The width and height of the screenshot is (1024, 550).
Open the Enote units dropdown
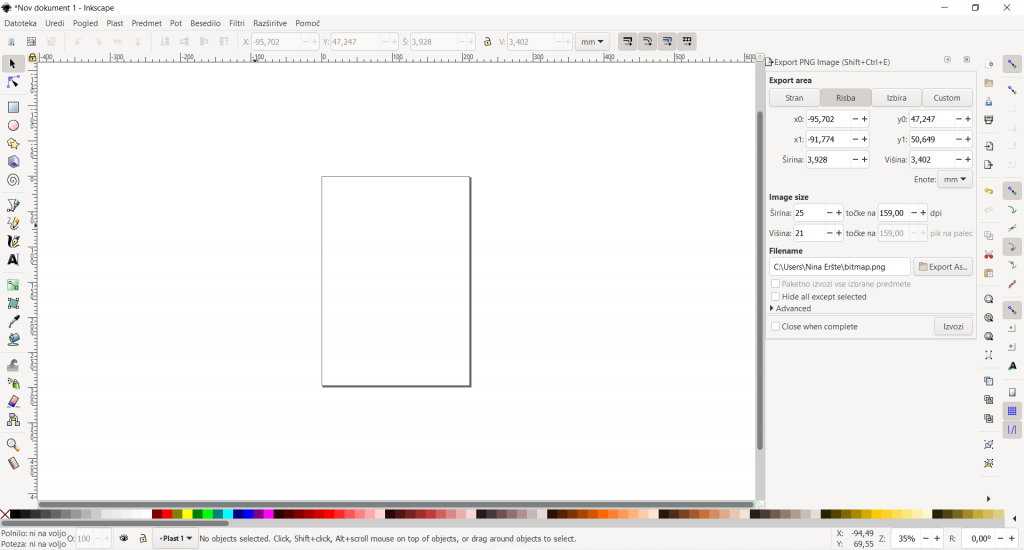(x=955, y=180)
